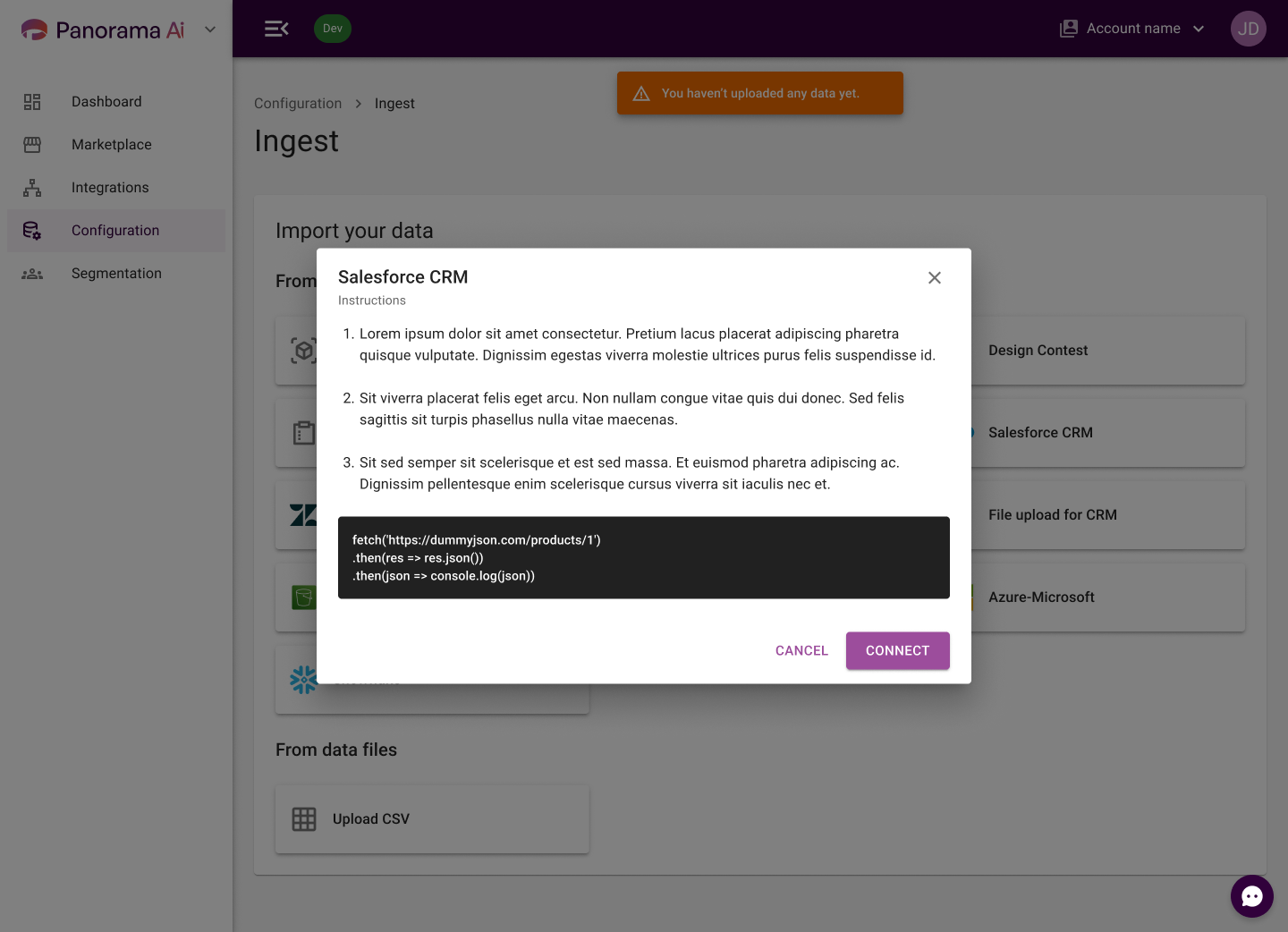Viewport: 1288px width, 932px height.
Task: Expand the Panorama Ai workspace dropdown
Action: coord(210,30)
